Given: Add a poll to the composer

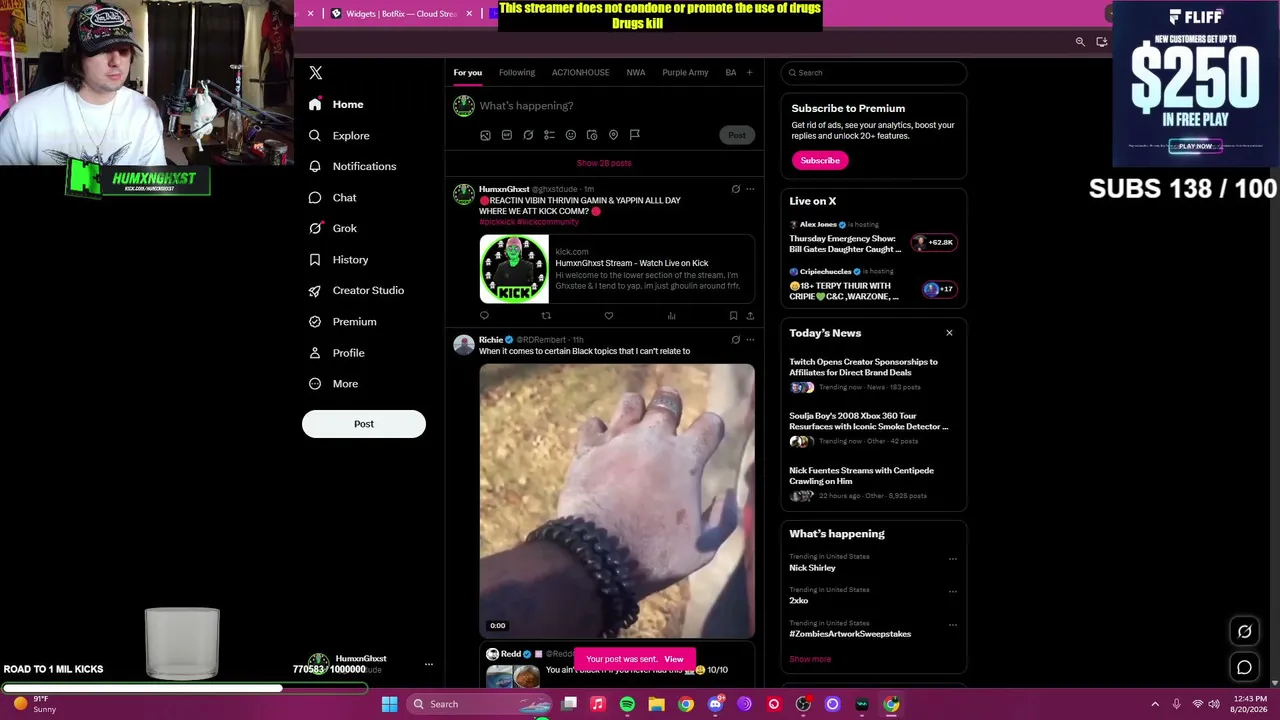Looking at the screenshot, I should click(549, 135).
